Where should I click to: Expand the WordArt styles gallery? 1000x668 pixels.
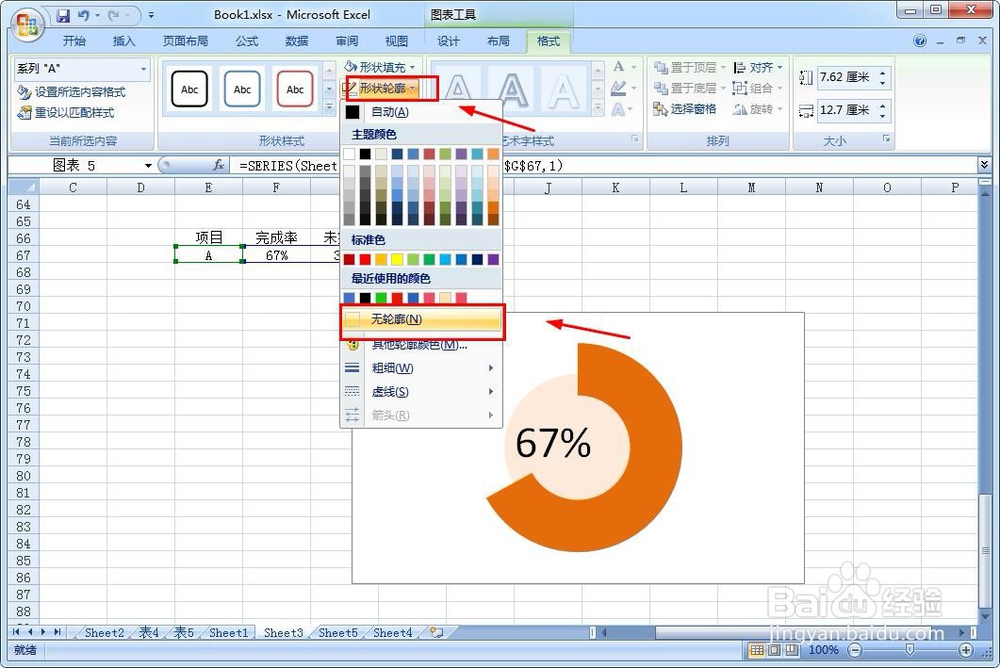click(598, 108)
